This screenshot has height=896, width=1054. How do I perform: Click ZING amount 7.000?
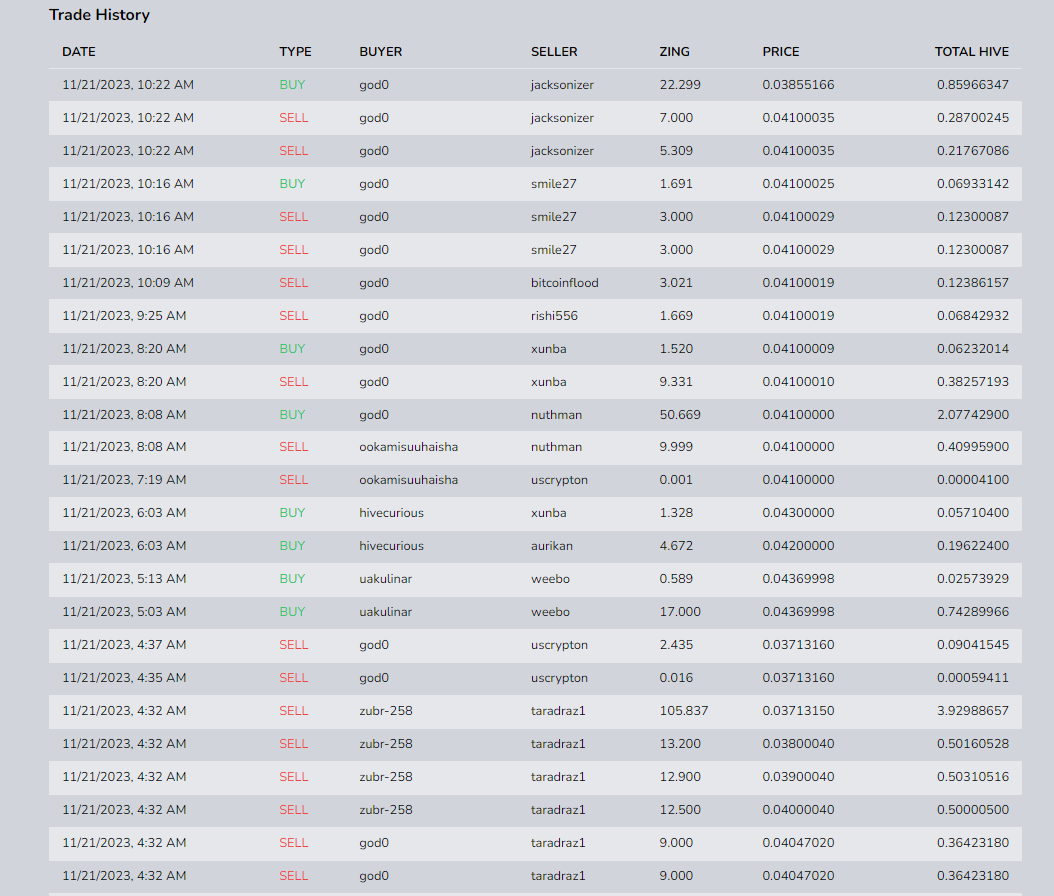[676, 118]
